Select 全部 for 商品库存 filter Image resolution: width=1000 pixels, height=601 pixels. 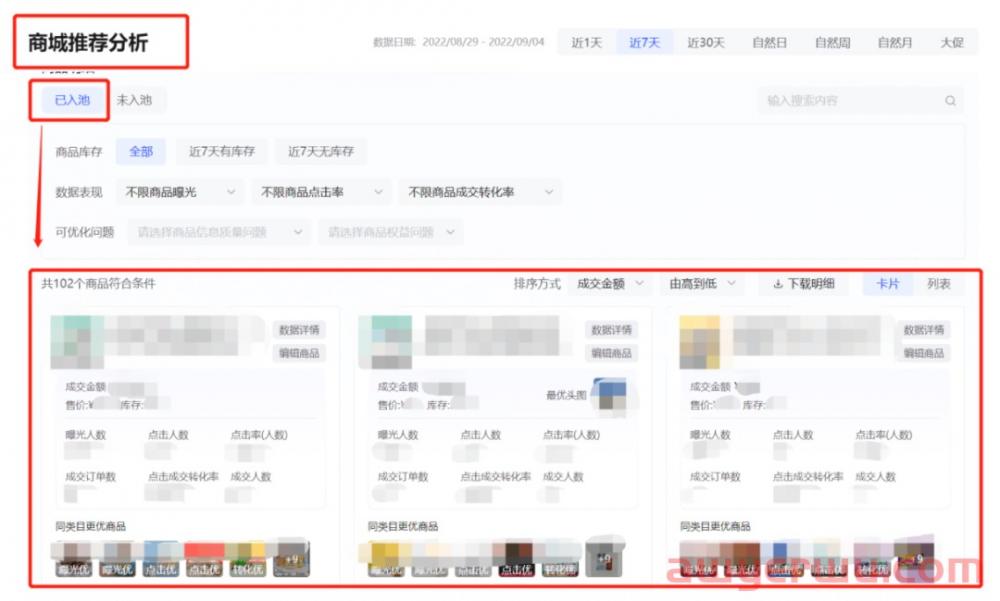pos(141,152)
